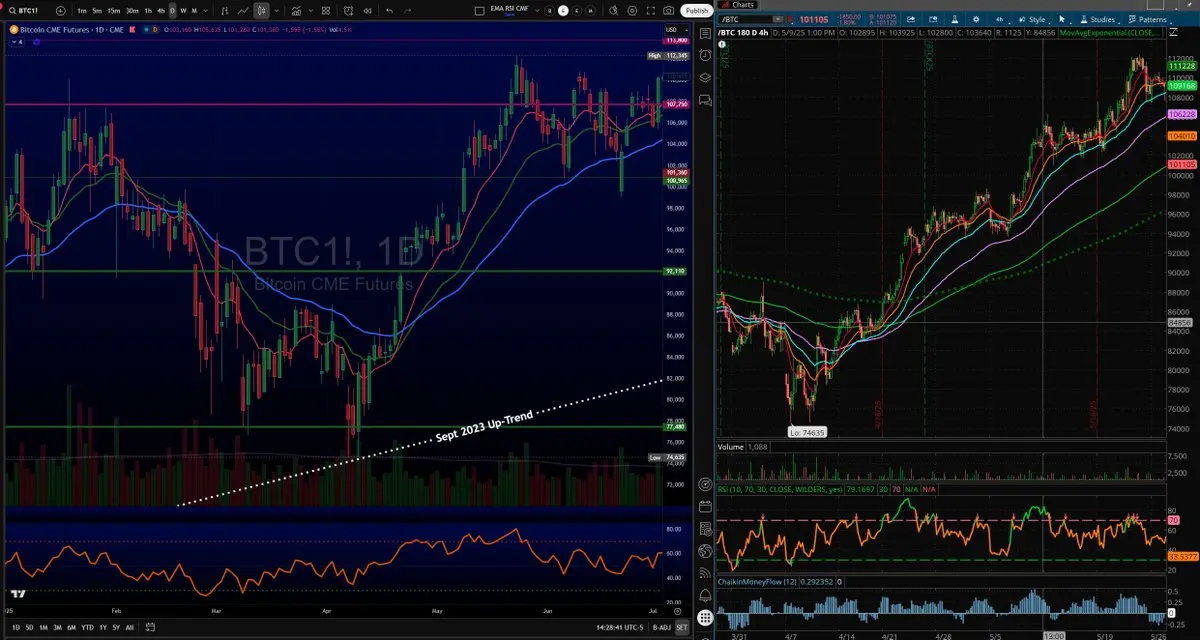Select the All date range
Screen dimensions: 1200x640
click(x=129, y=627)
